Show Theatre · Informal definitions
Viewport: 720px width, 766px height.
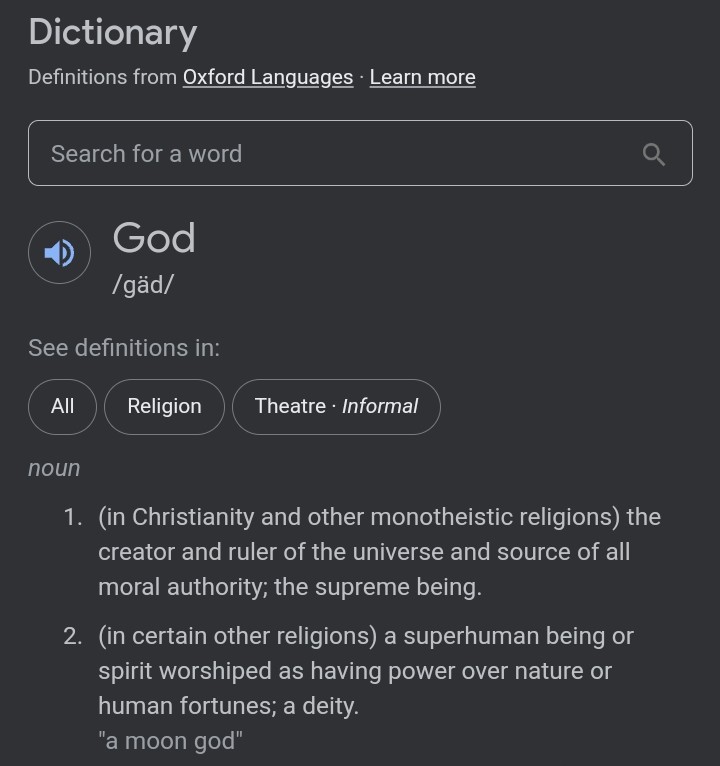(x=336, y=406)
